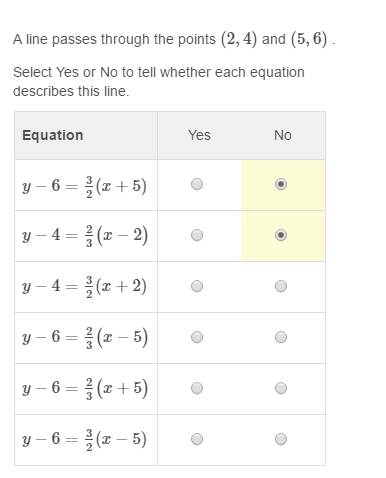
Task: Click the No column header
Action: tap(283, 135)
